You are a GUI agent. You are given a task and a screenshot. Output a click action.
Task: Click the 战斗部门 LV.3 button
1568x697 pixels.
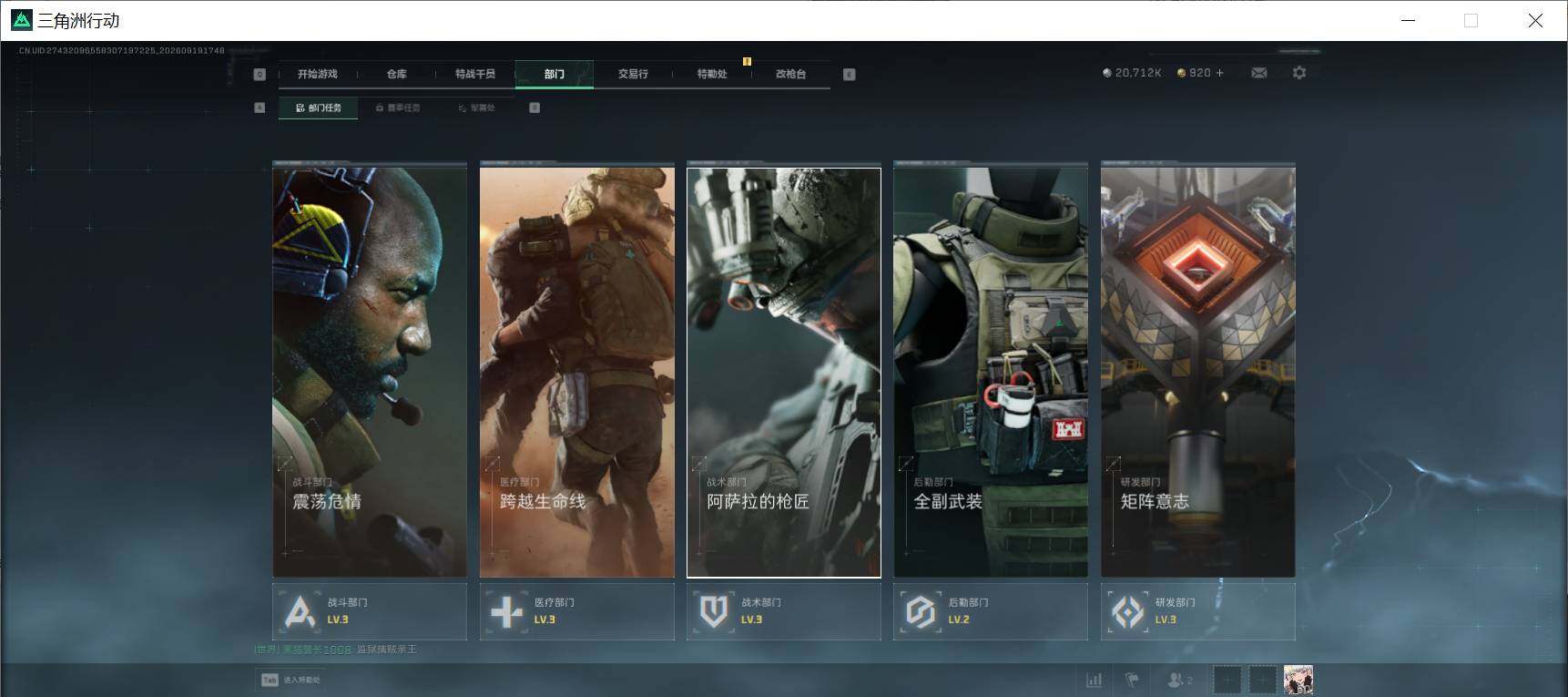pyautogui.click(x=370, y=611)
